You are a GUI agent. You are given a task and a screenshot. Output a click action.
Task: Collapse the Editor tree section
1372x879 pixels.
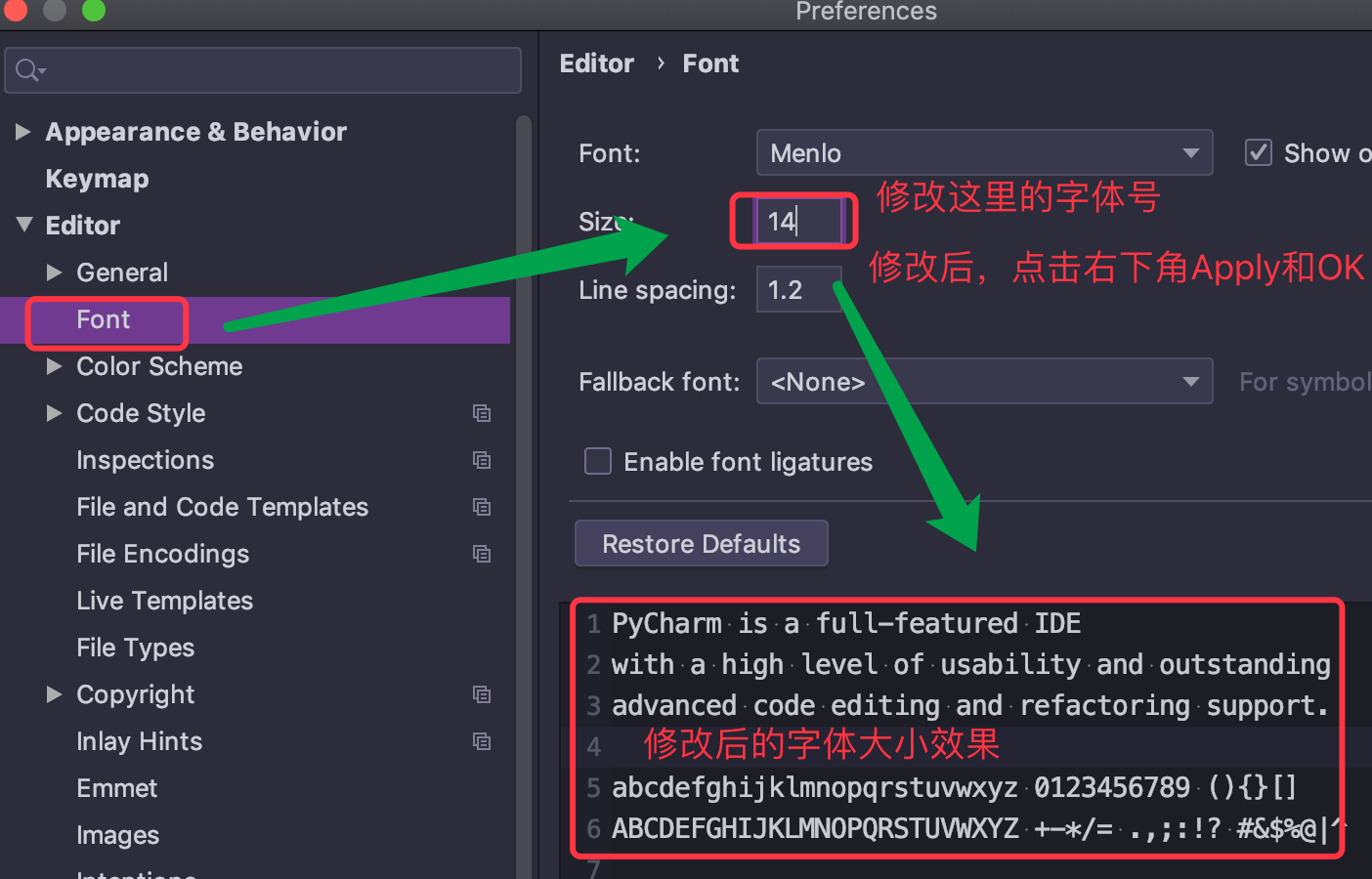tap(24, 225)
